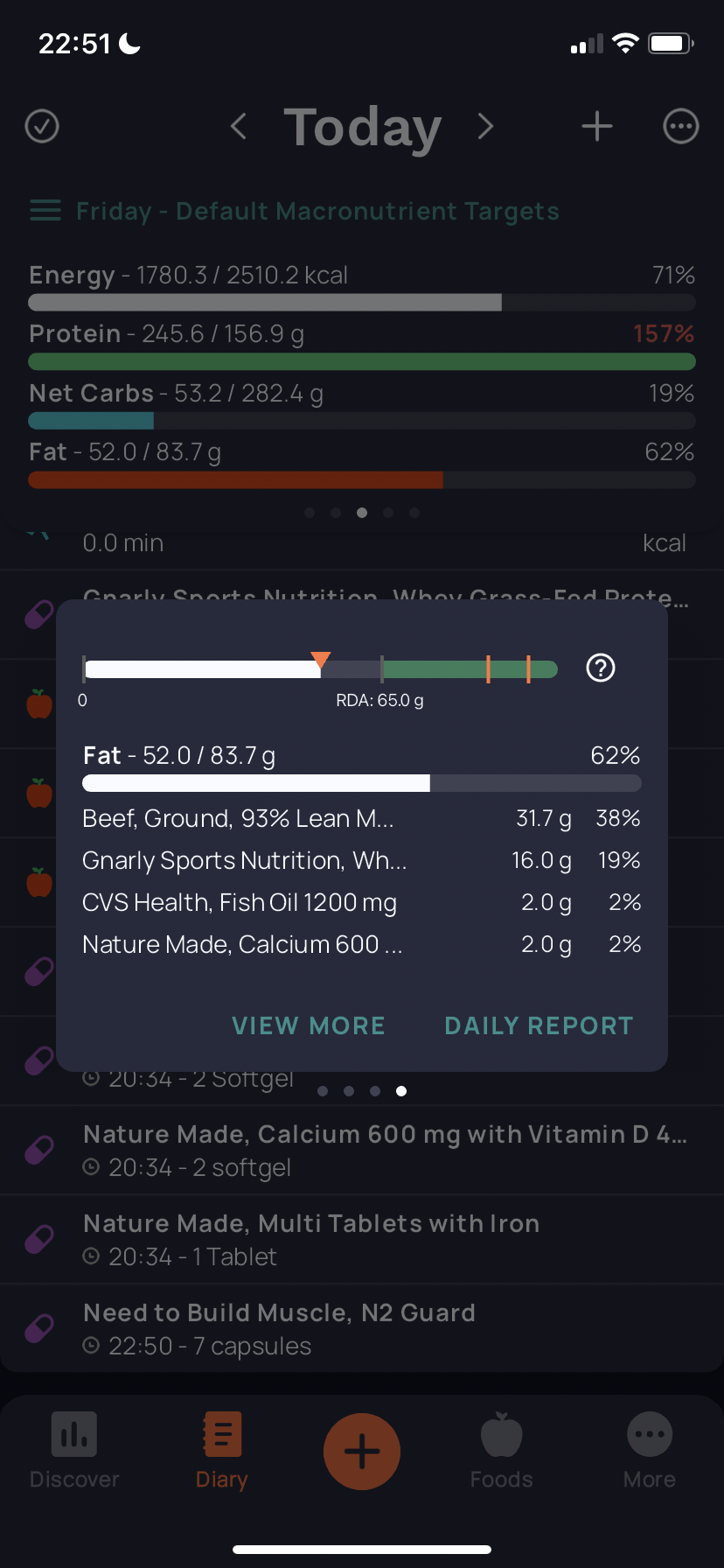The height and width of the screenshot is (1568, 724).
Task: Tap the Friday macronutrient targets menu icon
Action: (x=45, y=211)
